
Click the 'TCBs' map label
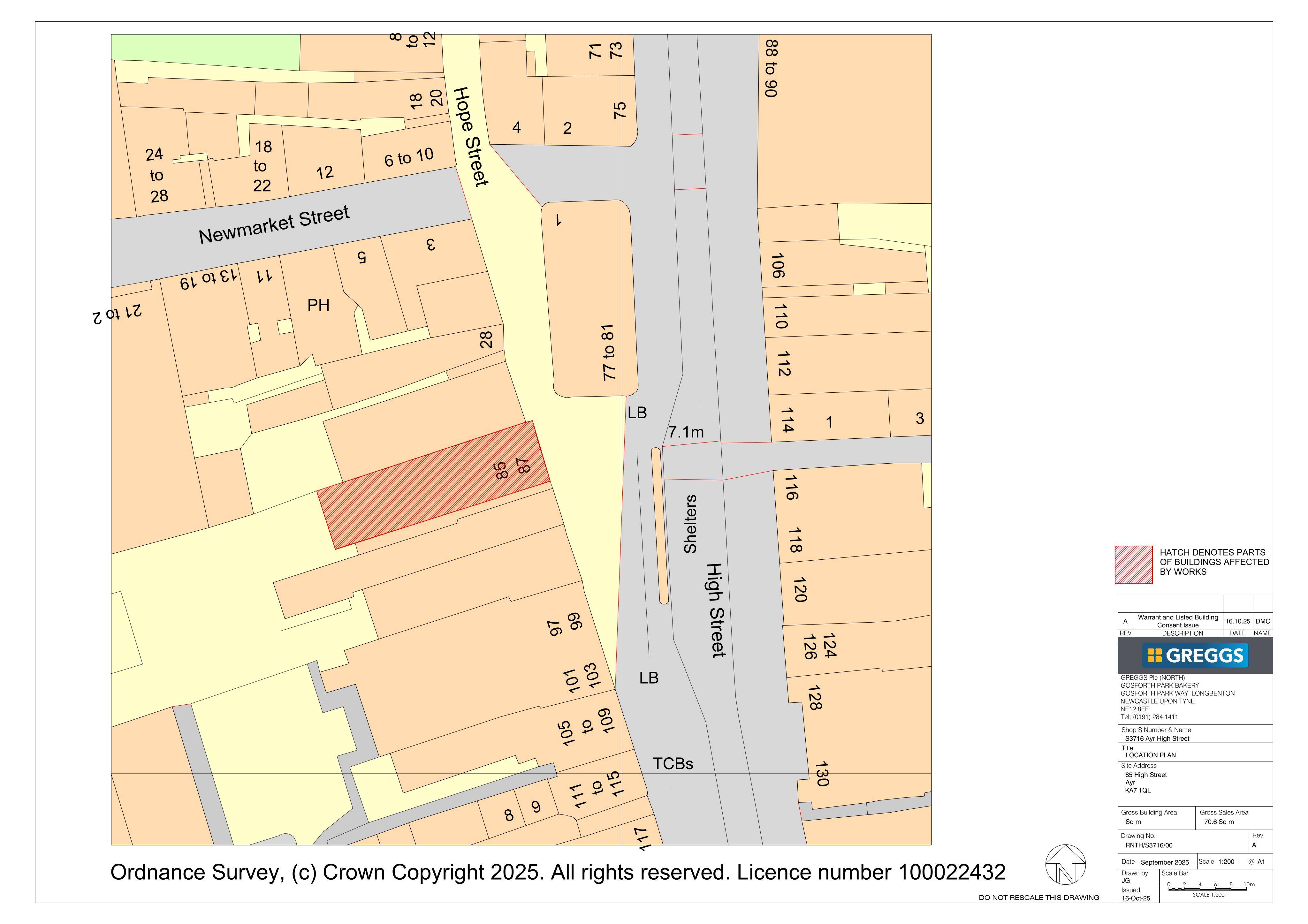673,763
